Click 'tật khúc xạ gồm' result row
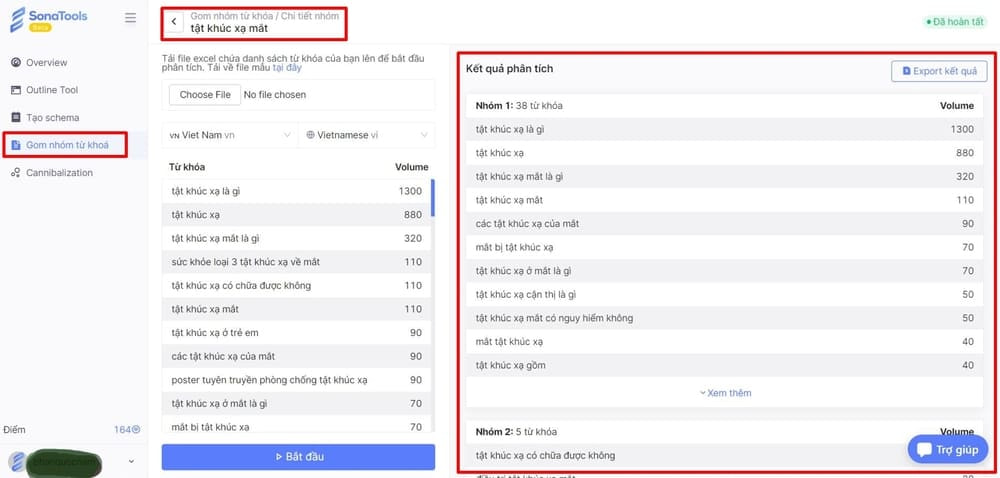The image size is (1000, 478). [x=724, y=365]
